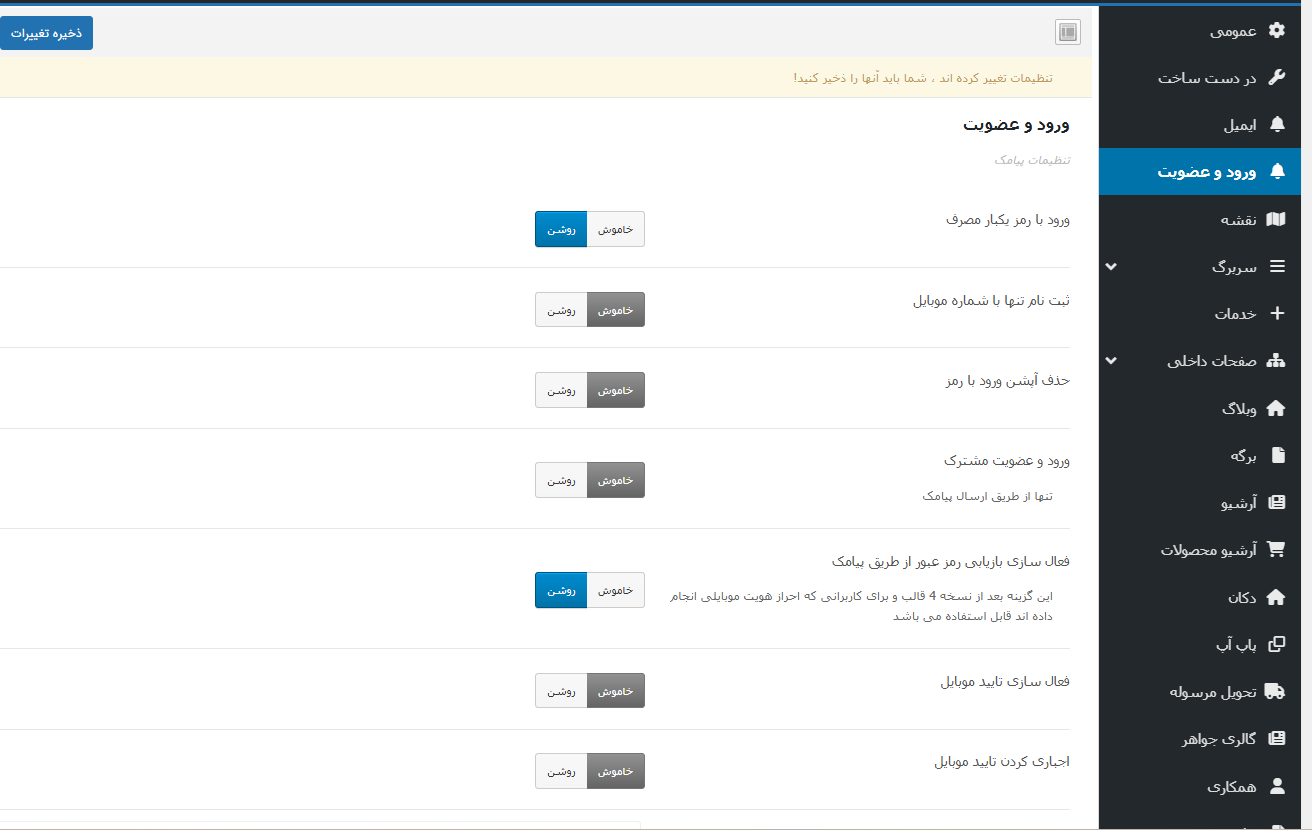The width and height of the screenshot is (1312, 830).
Task: Turn on 'حذف آپشن ورود با رمز'
Action: pos(561,390)
